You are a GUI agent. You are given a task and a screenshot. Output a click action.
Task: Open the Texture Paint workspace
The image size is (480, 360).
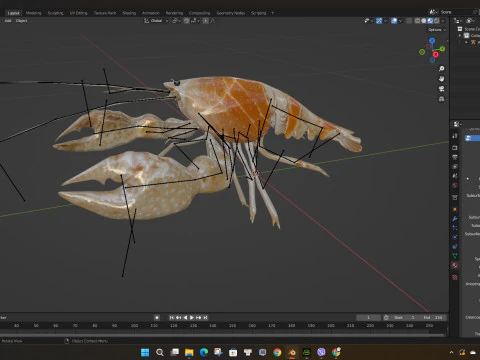[105, 13]
